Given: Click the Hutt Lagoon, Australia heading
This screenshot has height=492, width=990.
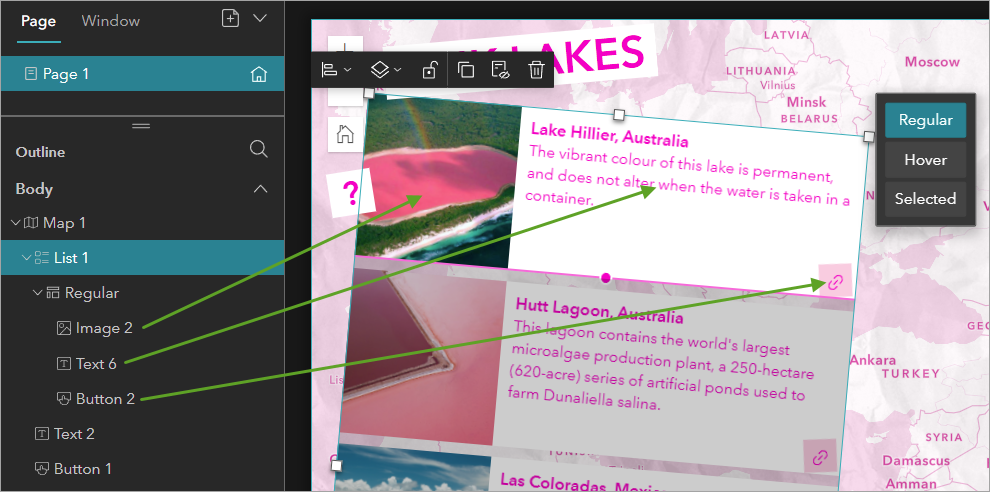Looking at the screenshot, I should point(599,310).
